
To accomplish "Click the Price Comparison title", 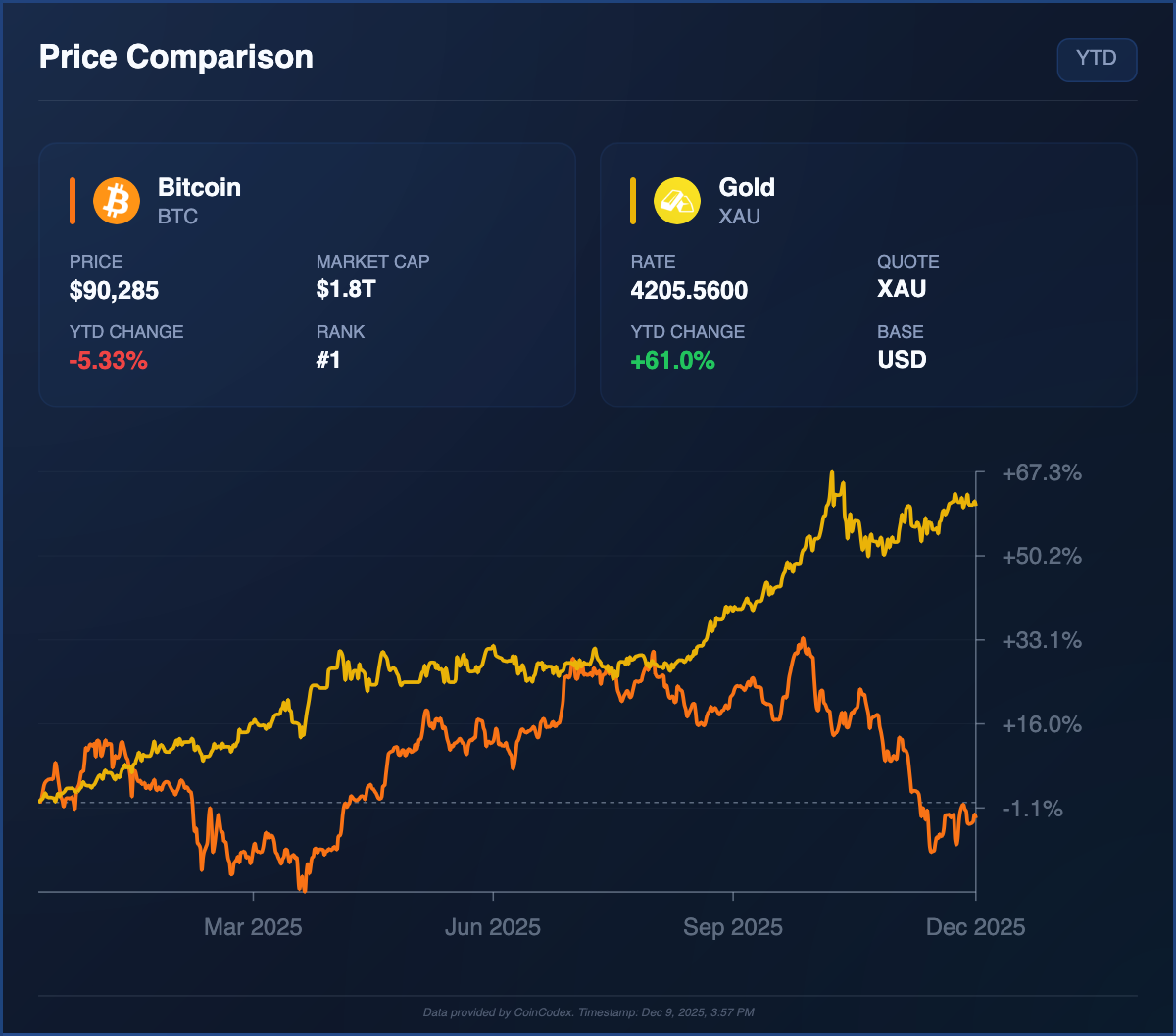I will coord(174,57).
